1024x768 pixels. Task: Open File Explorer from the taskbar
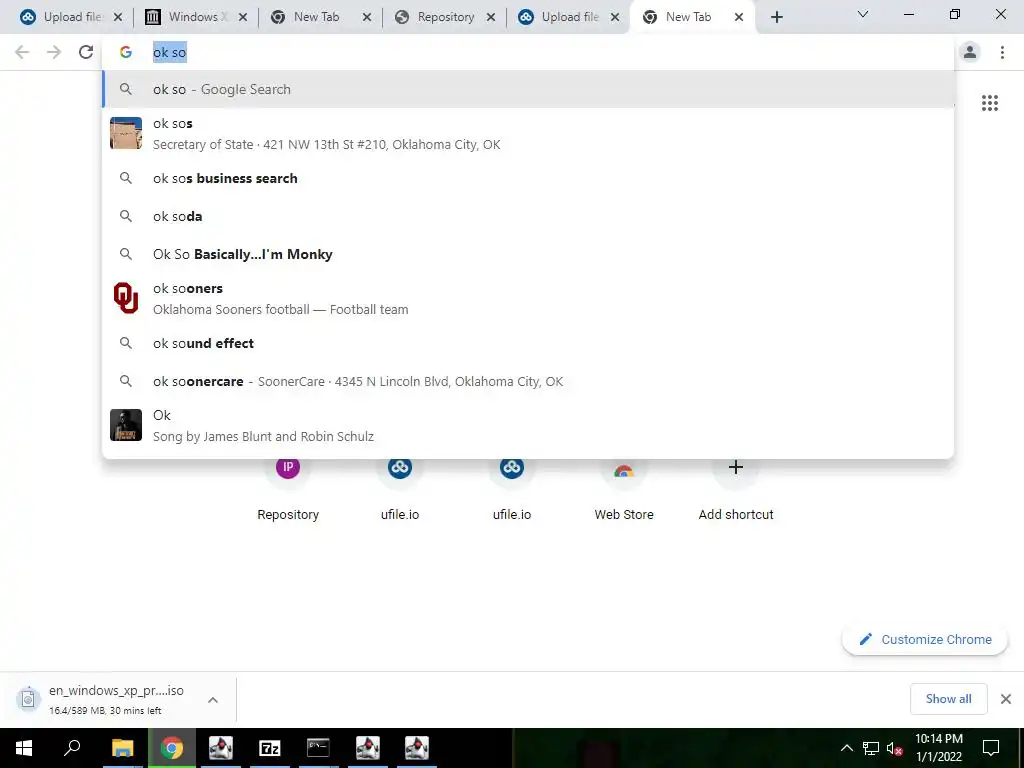[122, 748]
